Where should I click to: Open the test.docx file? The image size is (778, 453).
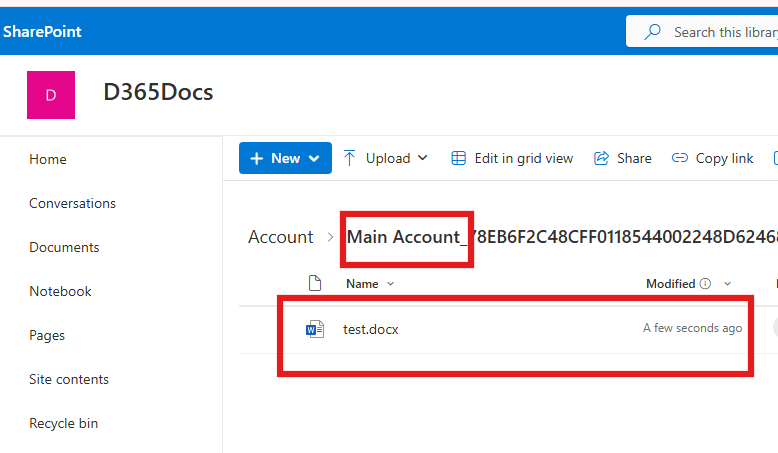tap(371, 329)
